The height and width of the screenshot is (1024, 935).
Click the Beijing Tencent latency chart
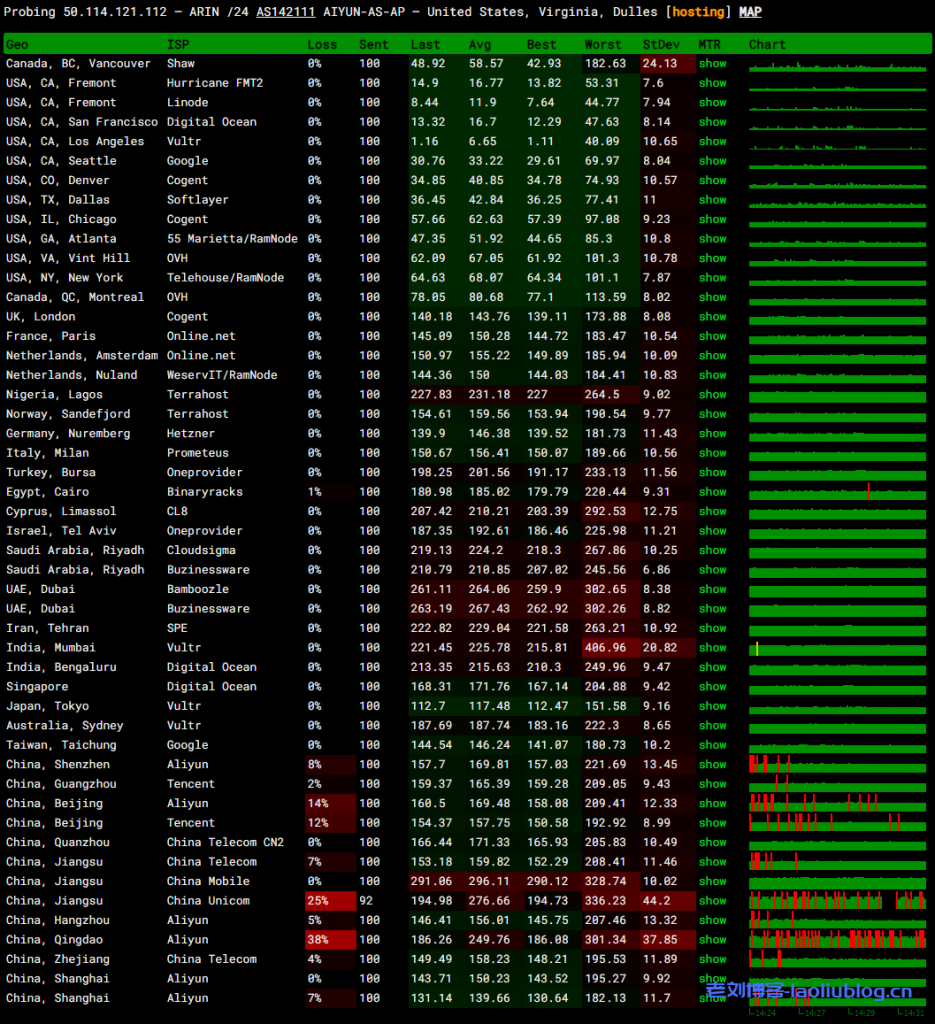(x=838, y=823)
